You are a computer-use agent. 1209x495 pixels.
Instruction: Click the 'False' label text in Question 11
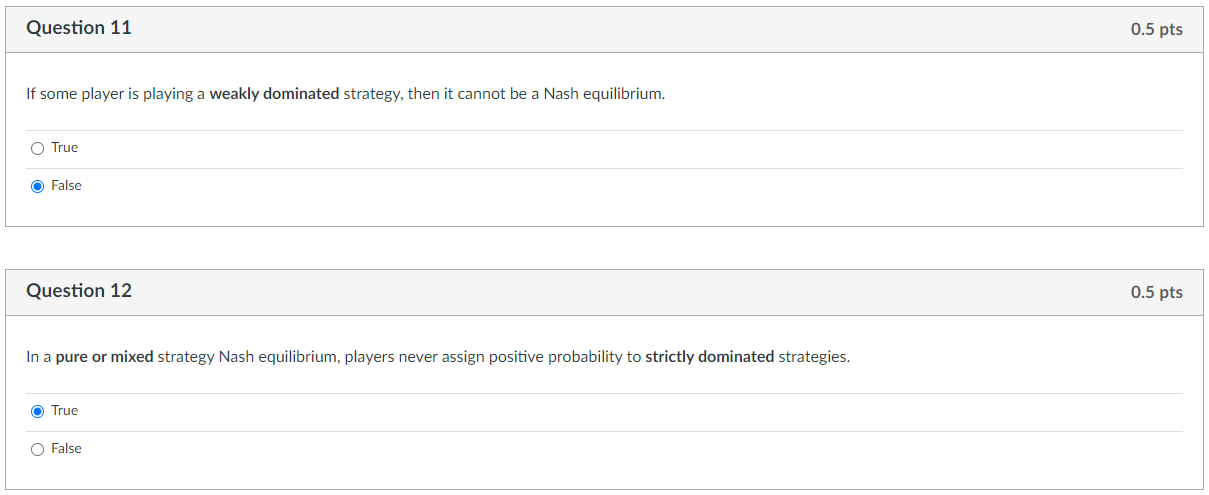click(66, 186)
